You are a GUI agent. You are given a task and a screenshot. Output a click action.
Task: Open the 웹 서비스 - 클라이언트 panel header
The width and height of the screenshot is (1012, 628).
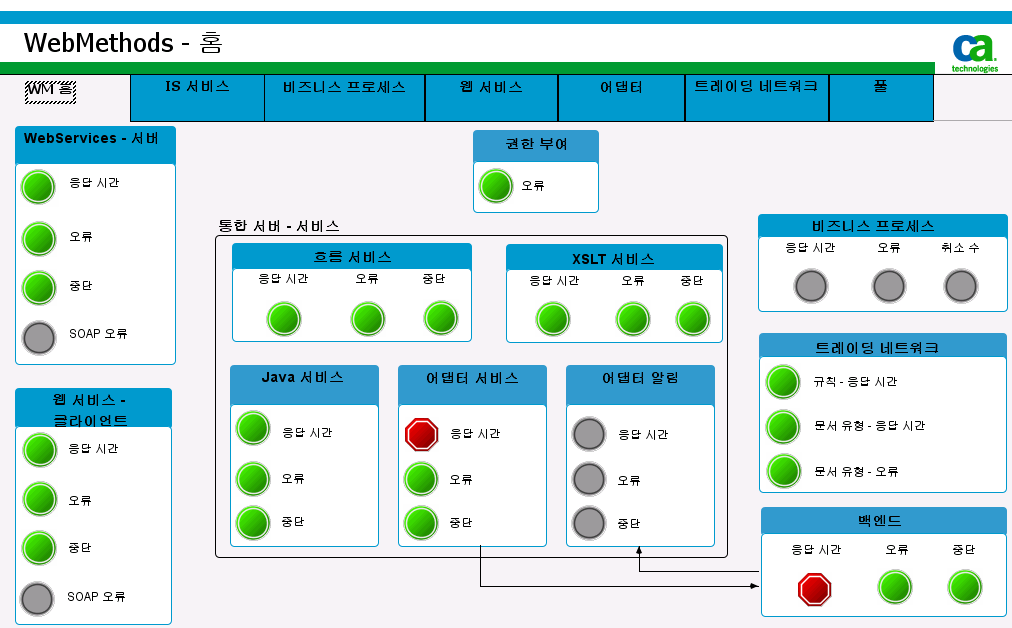coord(94,408)
